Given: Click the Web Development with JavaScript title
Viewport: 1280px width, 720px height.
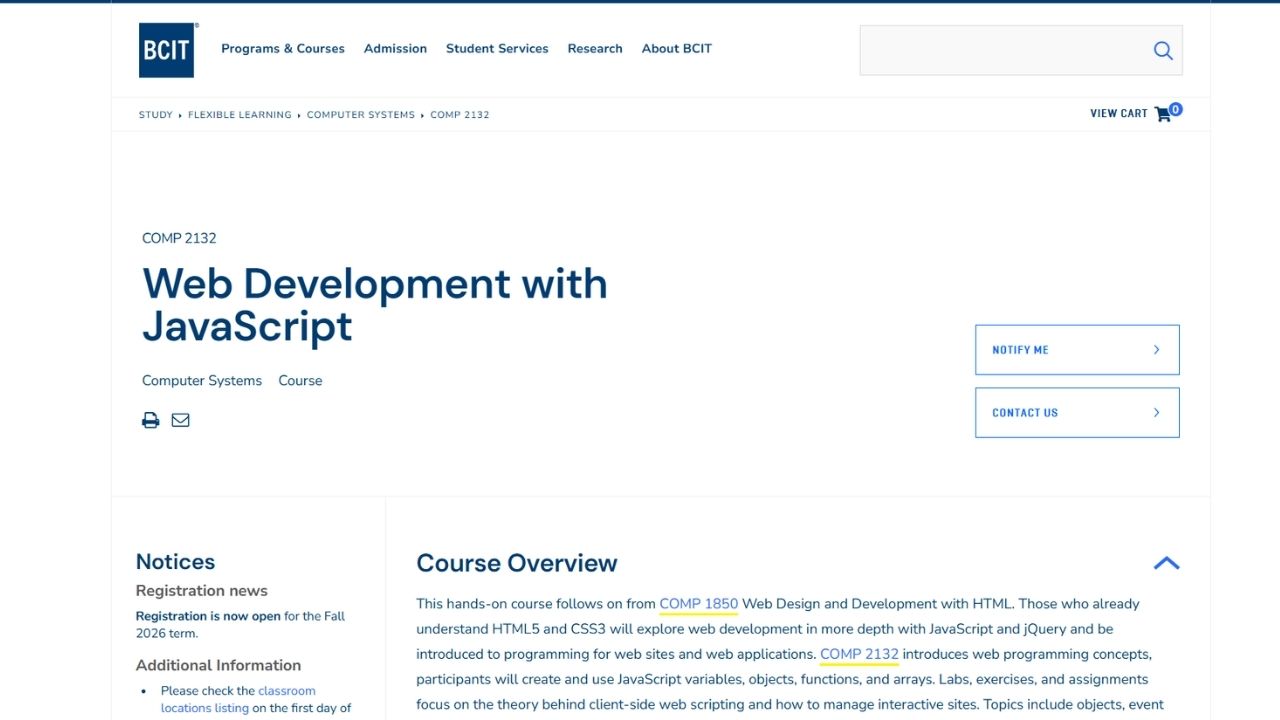Looking at the screenshot, I should [x=375, y=305].
